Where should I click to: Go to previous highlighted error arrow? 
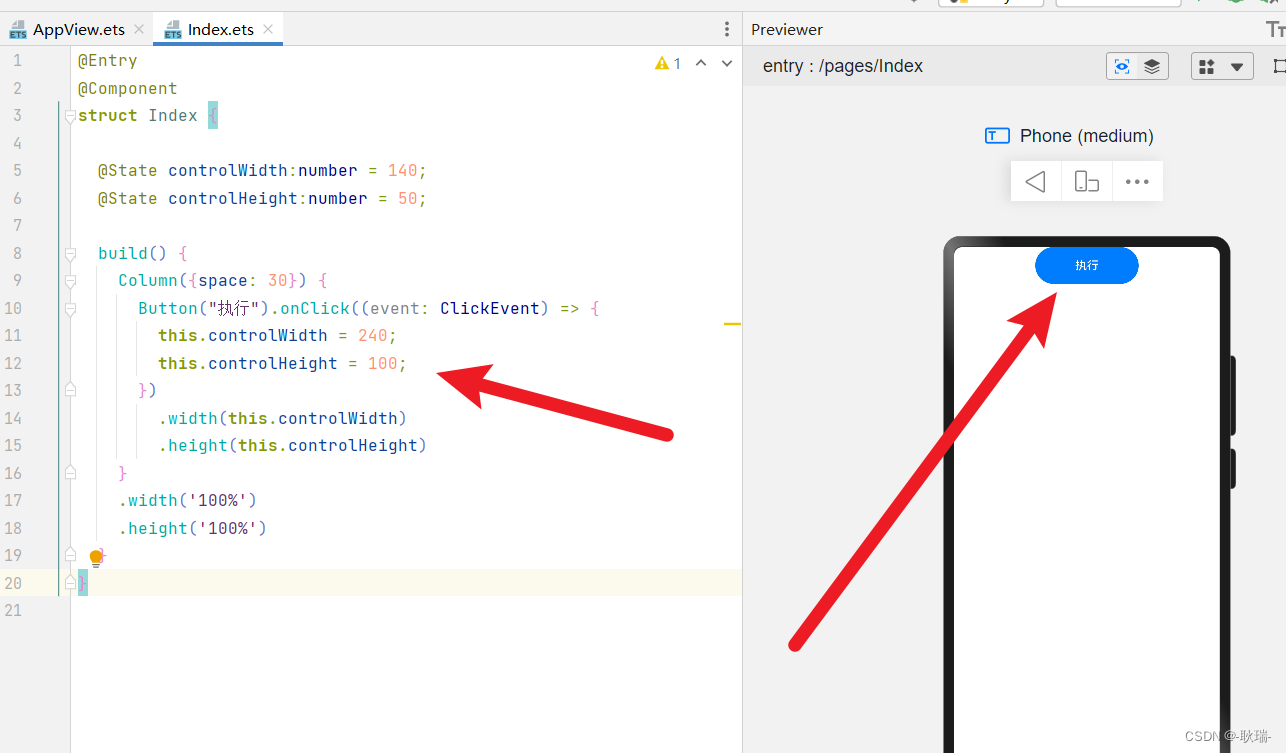coord(701,64)
